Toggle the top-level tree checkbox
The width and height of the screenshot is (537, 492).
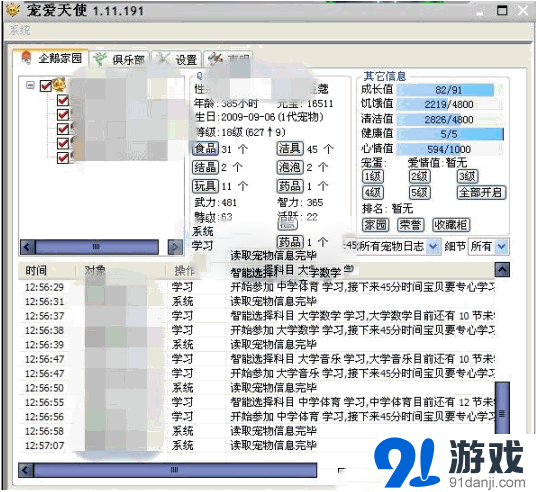tap(46, 86)
